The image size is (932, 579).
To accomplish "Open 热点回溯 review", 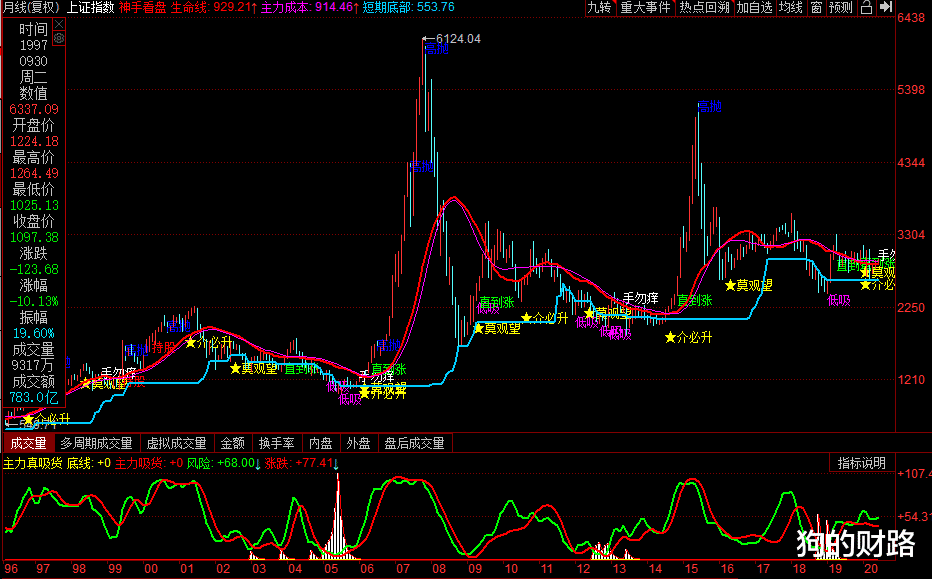I will (704, 7).
